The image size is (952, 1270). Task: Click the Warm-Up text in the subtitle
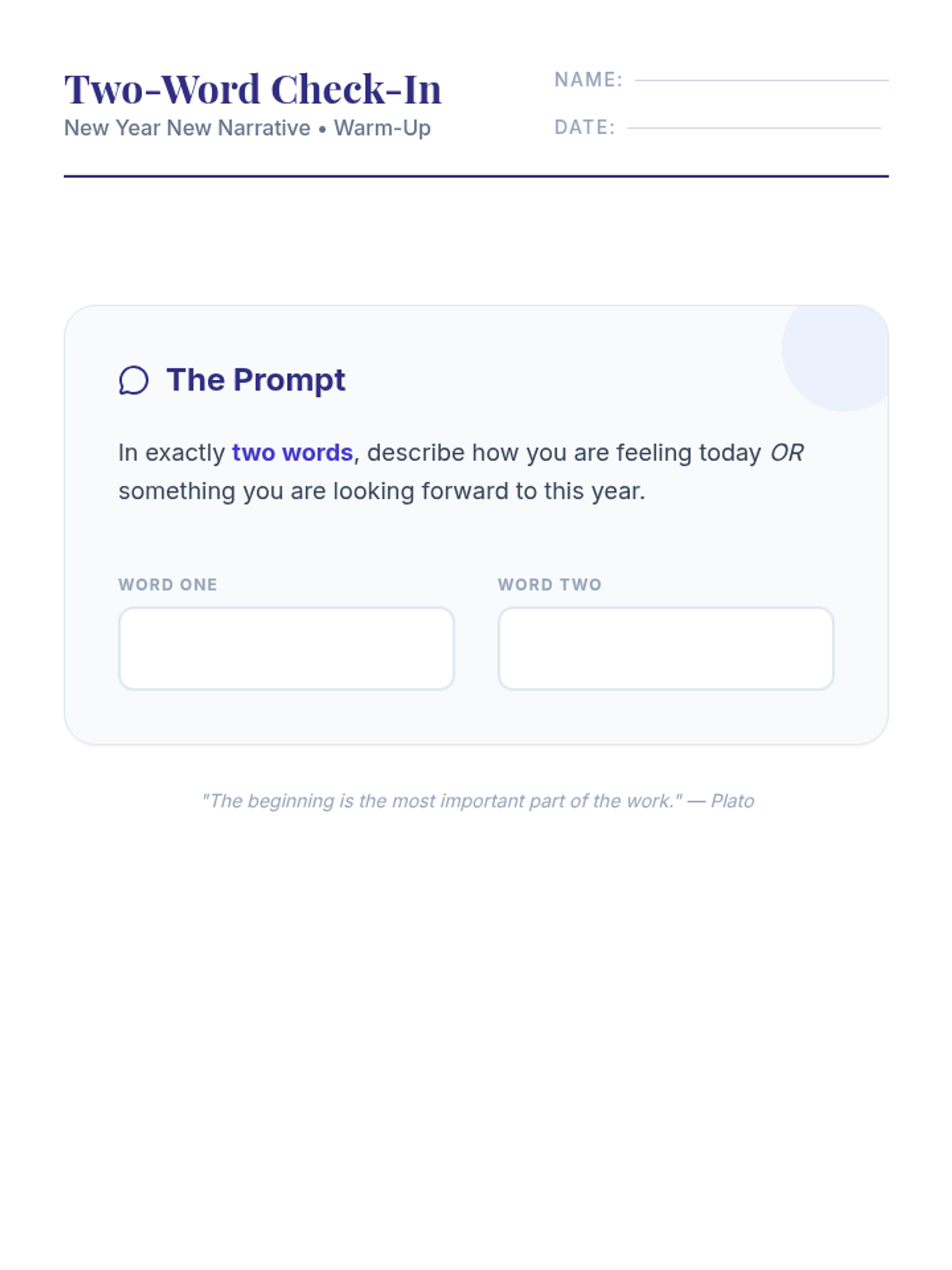click(382, 128)
